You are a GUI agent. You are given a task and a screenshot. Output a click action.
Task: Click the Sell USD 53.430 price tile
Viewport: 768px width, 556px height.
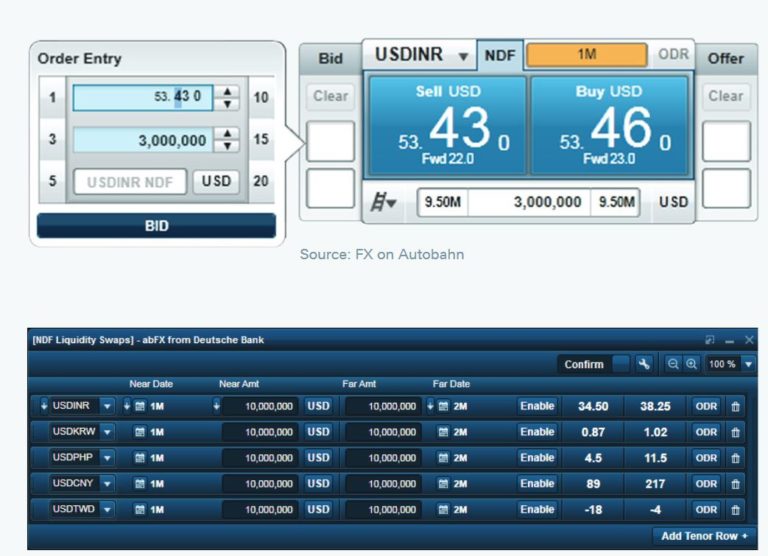coord(447,125)
